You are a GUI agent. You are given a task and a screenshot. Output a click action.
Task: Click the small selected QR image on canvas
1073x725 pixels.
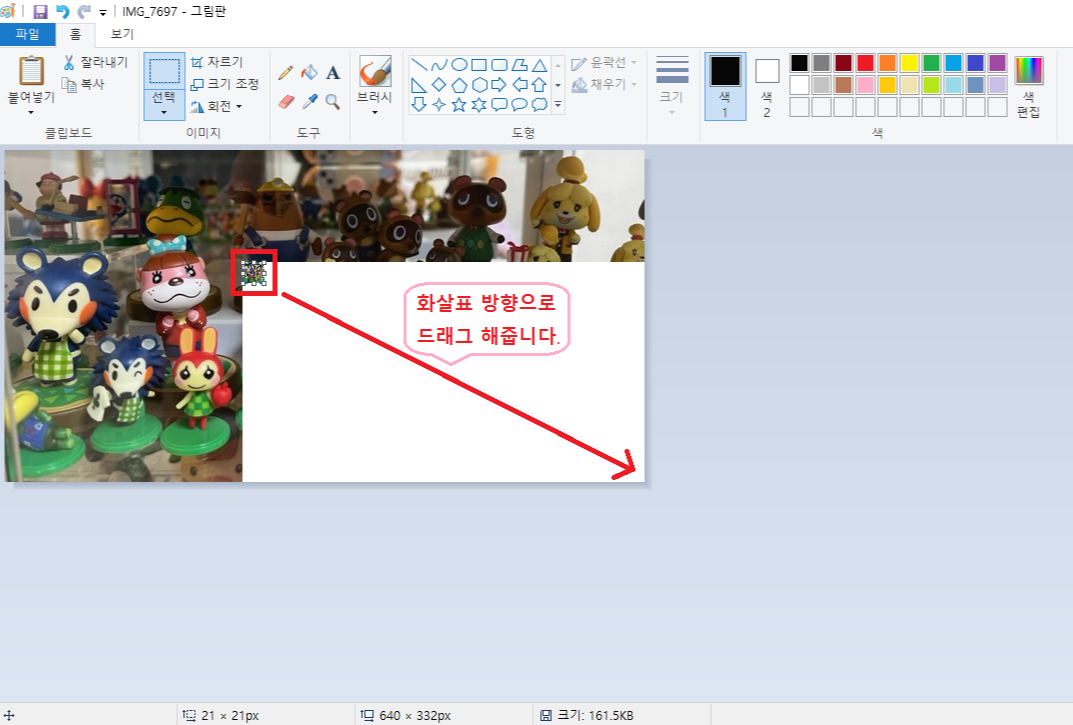254,272
